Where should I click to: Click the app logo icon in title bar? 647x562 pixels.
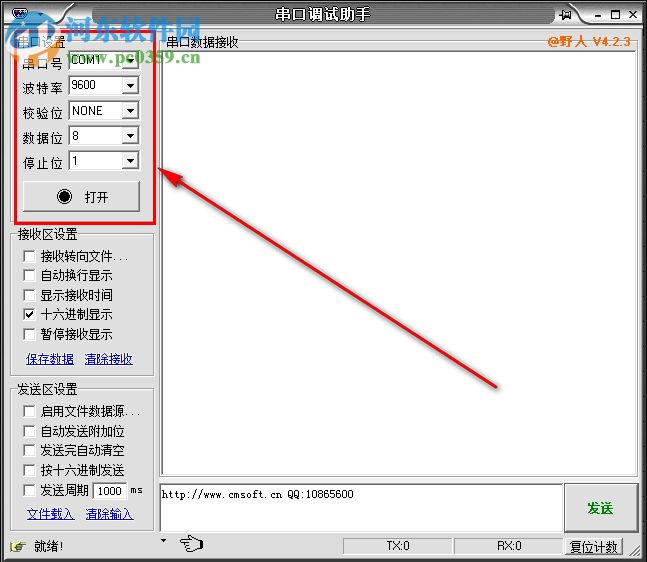(x=19, y=13)
